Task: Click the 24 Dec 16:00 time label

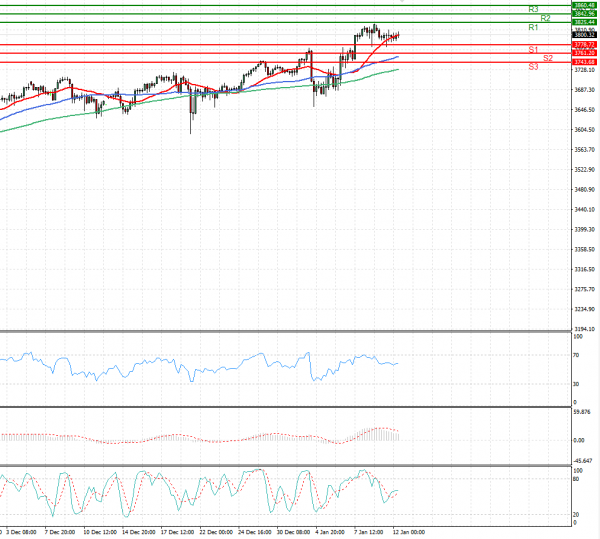Action: coord(254,532)
